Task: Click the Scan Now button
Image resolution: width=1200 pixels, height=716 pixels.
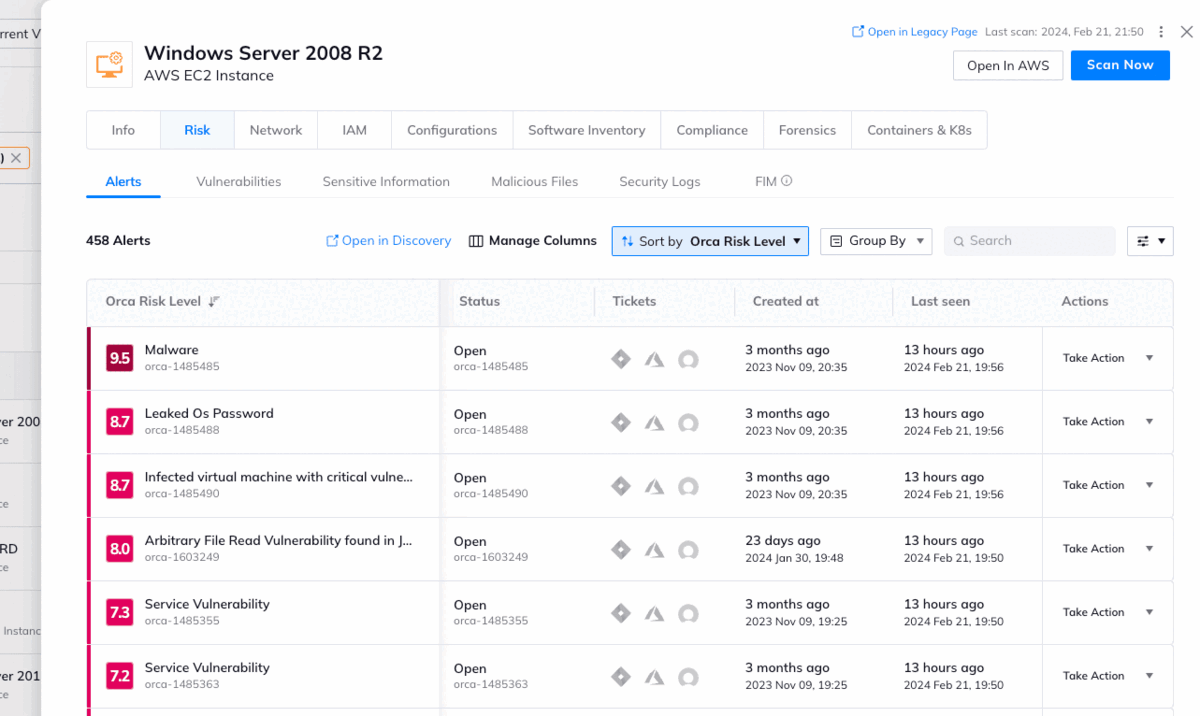Action: [1120, 65]
